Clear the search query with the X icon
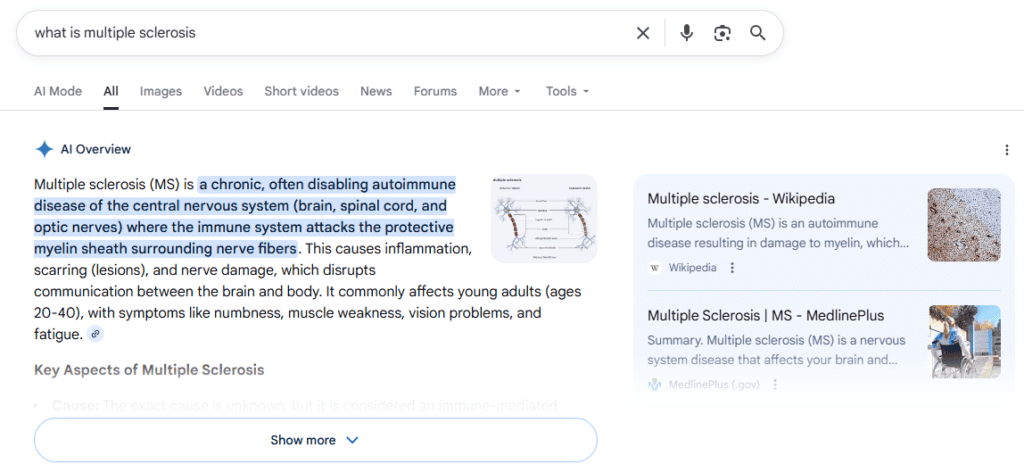The width and height of the screenshot is (1024, 473). pos(643,33)
